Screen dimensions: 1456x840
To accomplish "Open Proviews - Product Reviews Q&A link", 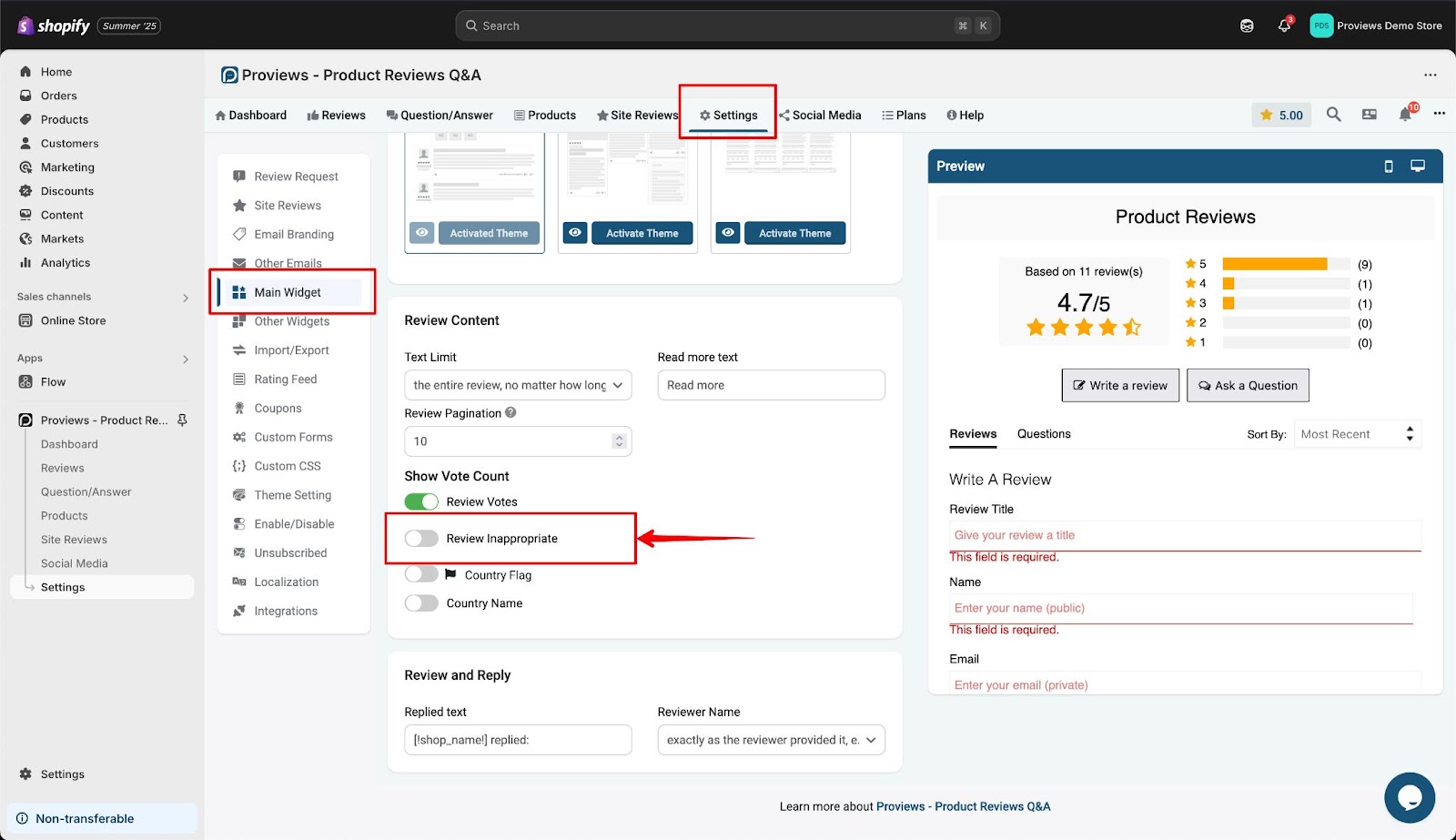I will [x=963, y=806].
